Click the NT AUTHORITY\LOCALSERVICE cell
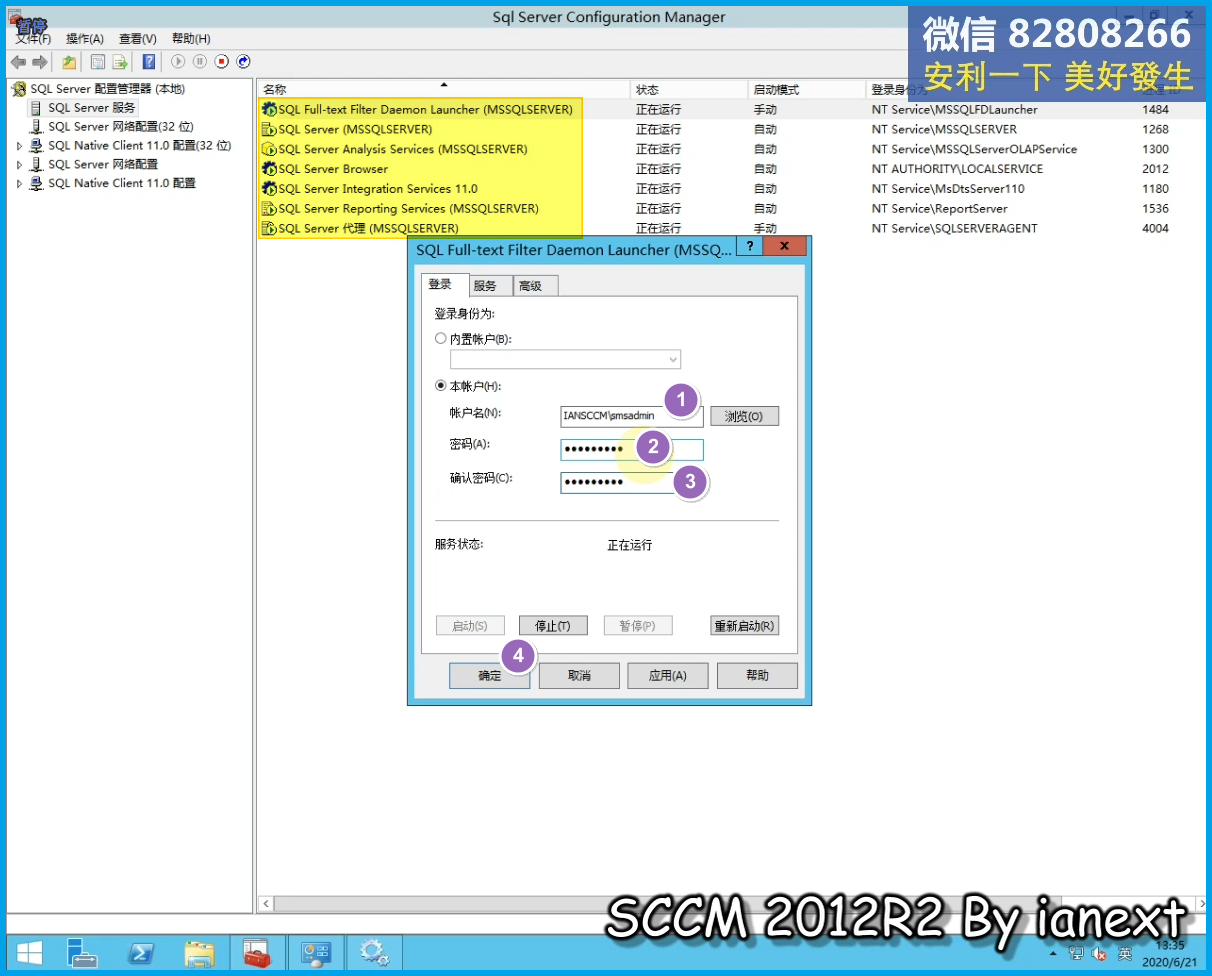 [x=957, y=169]
